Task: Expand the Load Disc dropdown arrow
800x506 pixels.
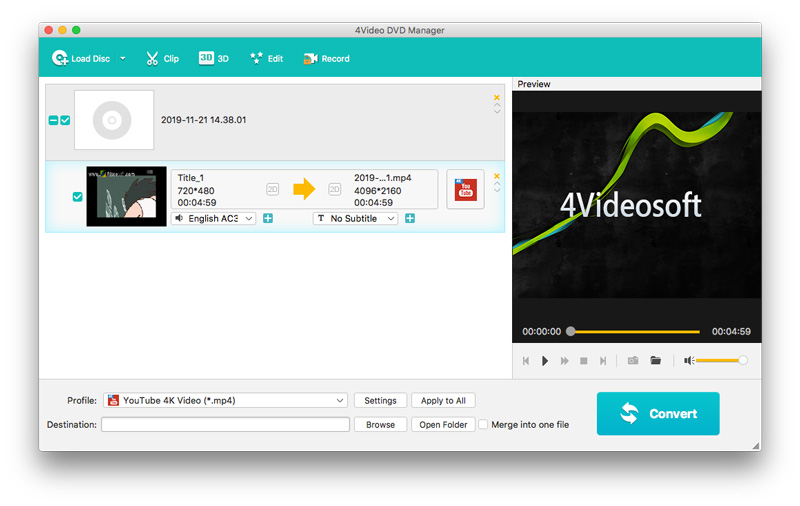Action: 123,59
